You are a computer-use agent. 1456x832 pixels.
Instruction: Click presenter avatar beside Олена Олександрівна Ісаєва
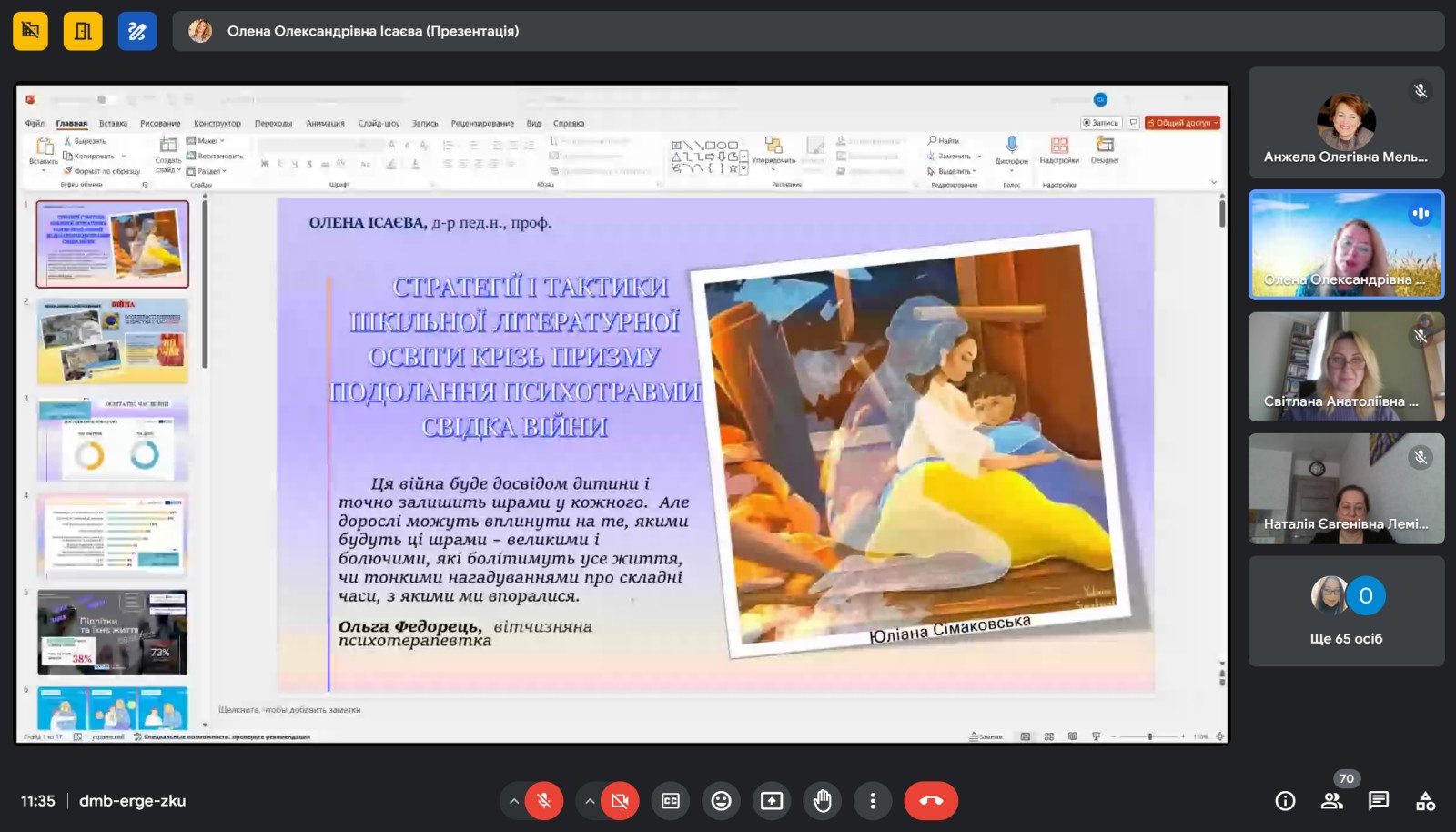coord(200,31)
